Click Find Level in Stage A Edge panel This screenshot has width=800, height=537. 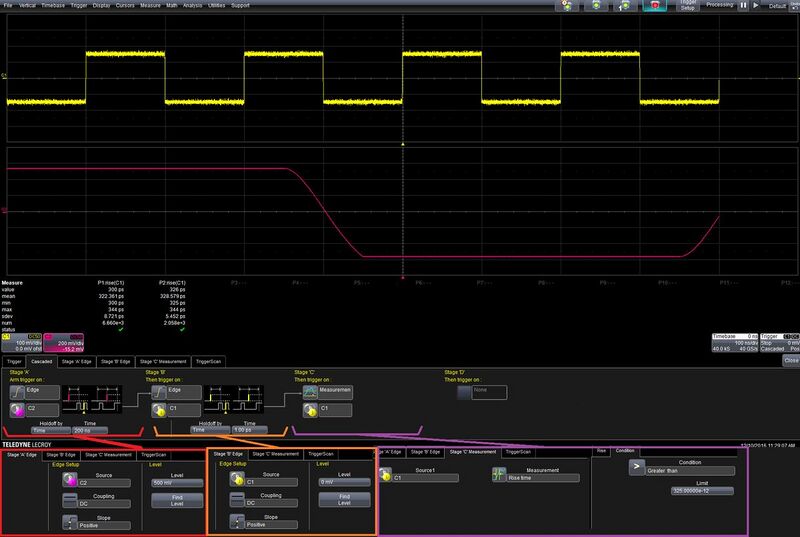coord(177,500)
